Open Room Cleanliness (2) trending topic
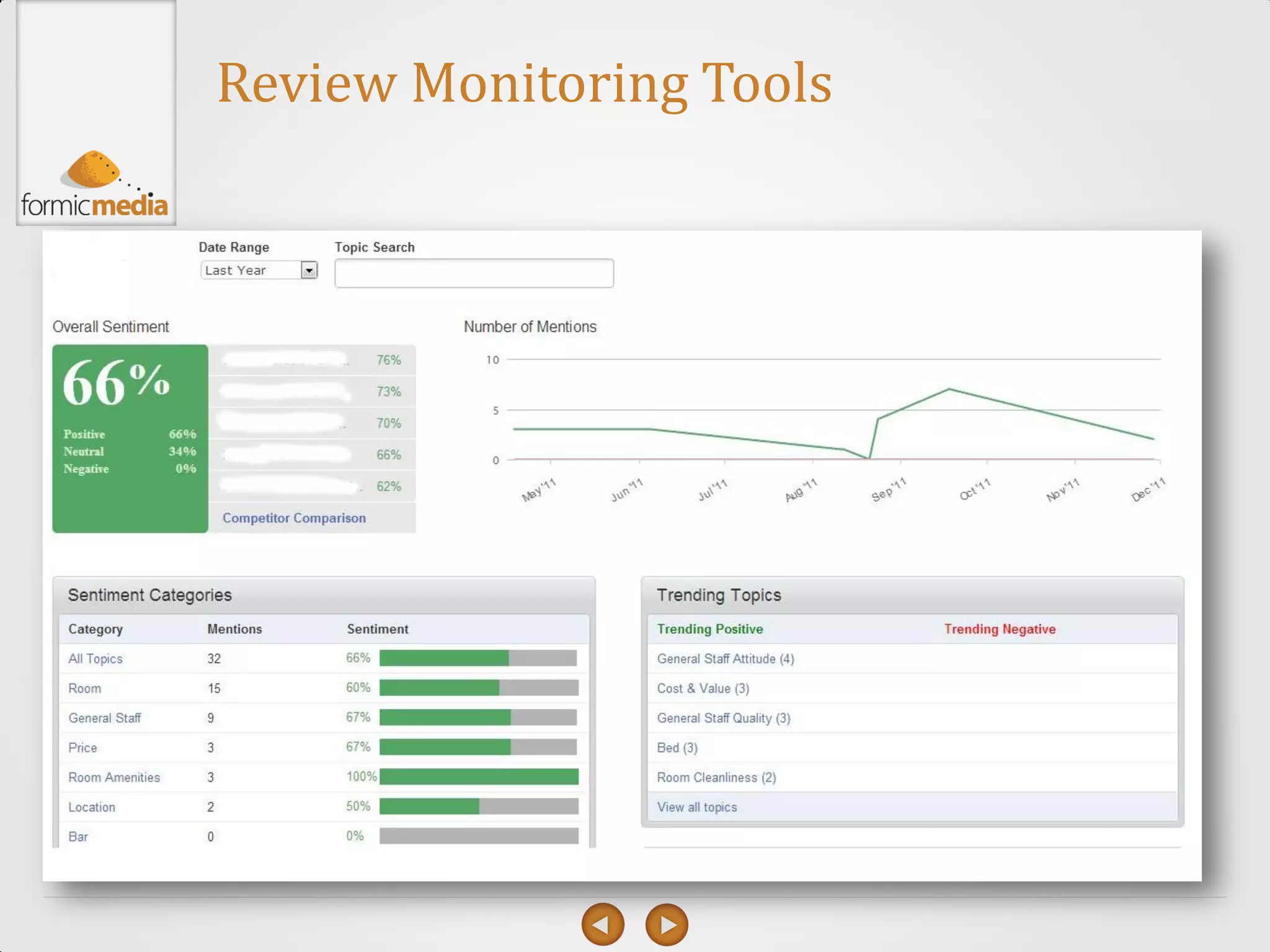The width and height of the screenshot is (1270, 952). tap(716, 778)
